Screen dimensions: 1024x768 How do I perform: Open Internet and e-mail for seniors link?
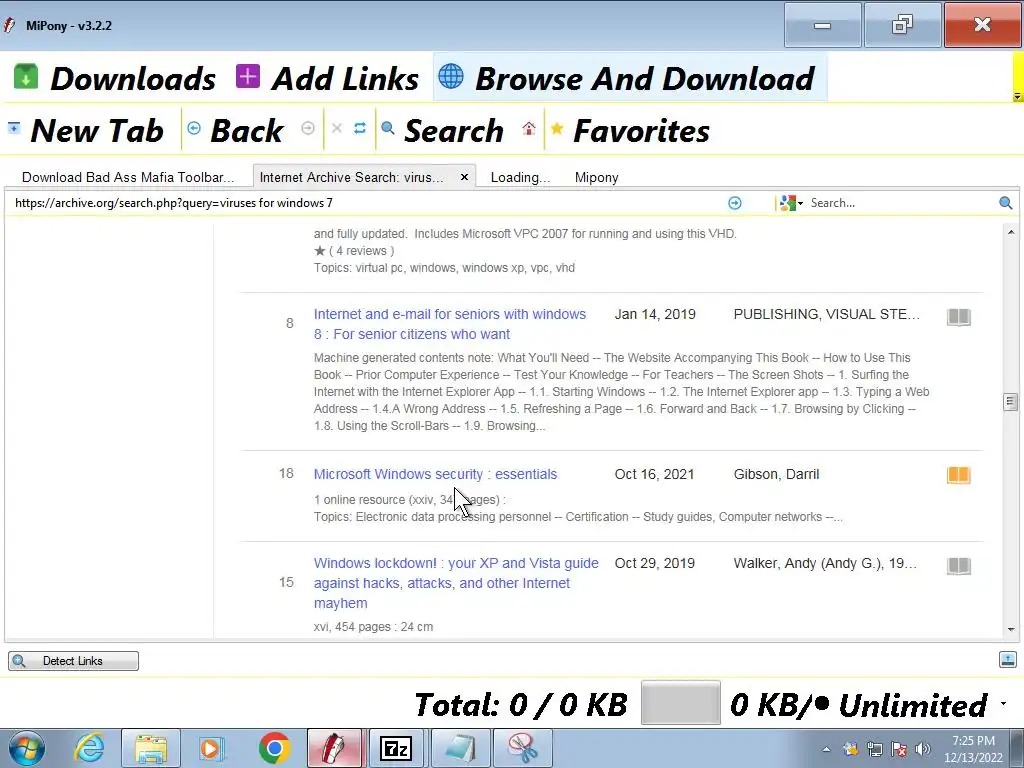[450, 324]
